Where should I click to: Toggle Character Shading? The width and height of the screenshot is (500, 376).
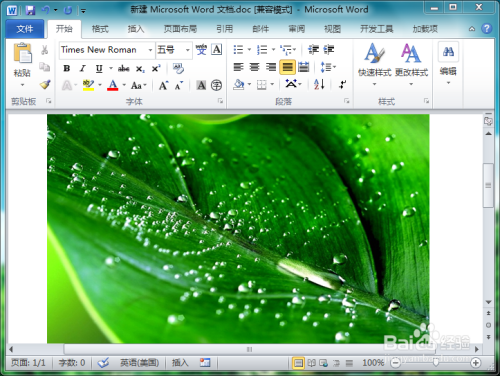pos(201,85)
